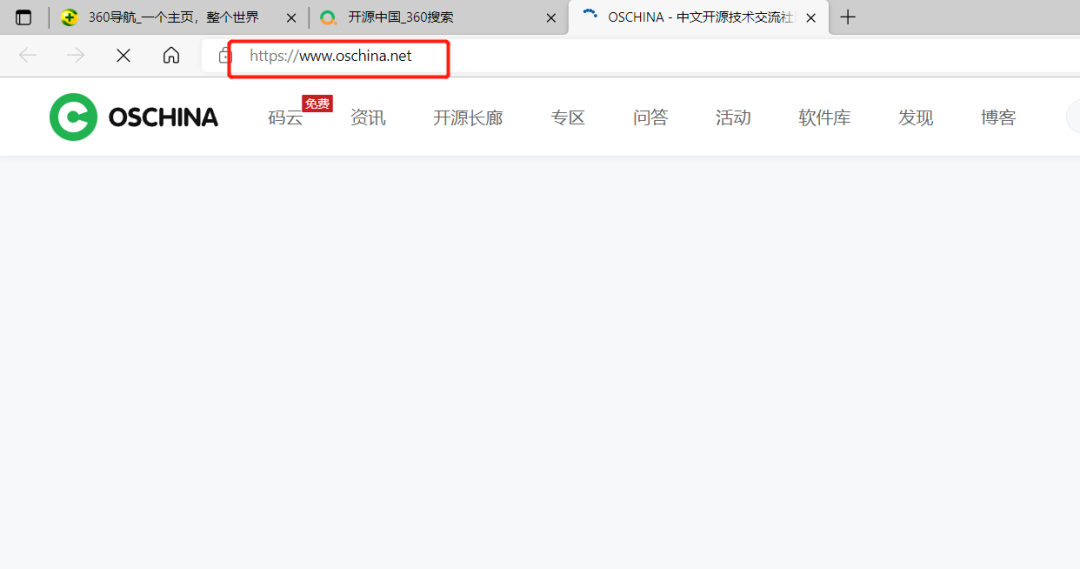This screenshot has height=569, width=1080.
Task: Open the 问答 section
Action: (x=650, y=118)
